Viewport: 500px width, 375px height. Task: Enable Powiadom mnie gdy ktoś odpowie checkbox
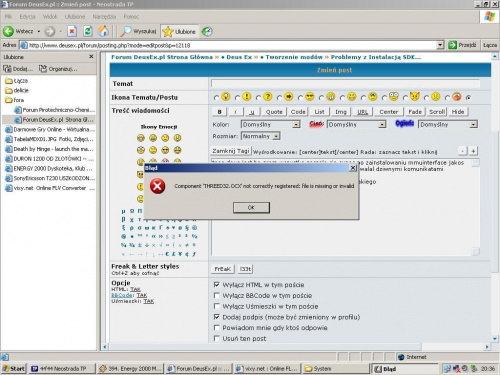pyautogui.click(x=216, y=327)
